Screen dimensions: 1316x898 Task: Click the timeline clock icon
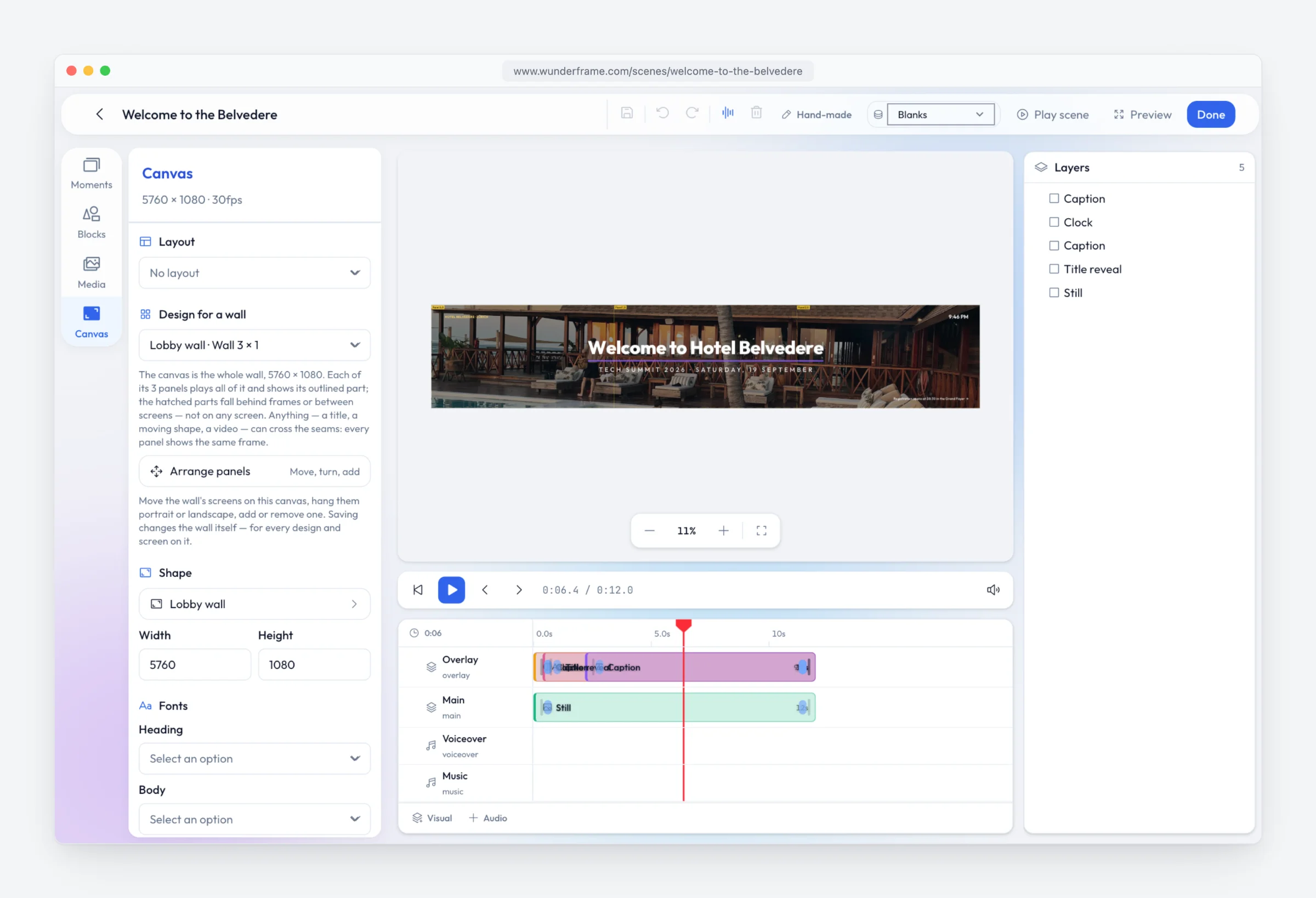point(414,633)
